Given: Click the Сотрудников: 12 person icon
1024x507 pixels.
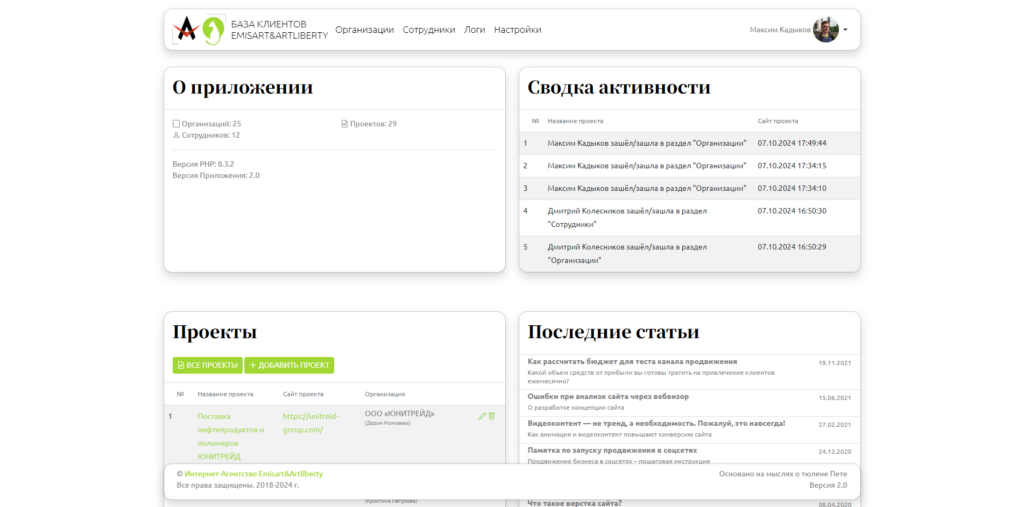Looking at the screenshot, I should tap(176, 135).
